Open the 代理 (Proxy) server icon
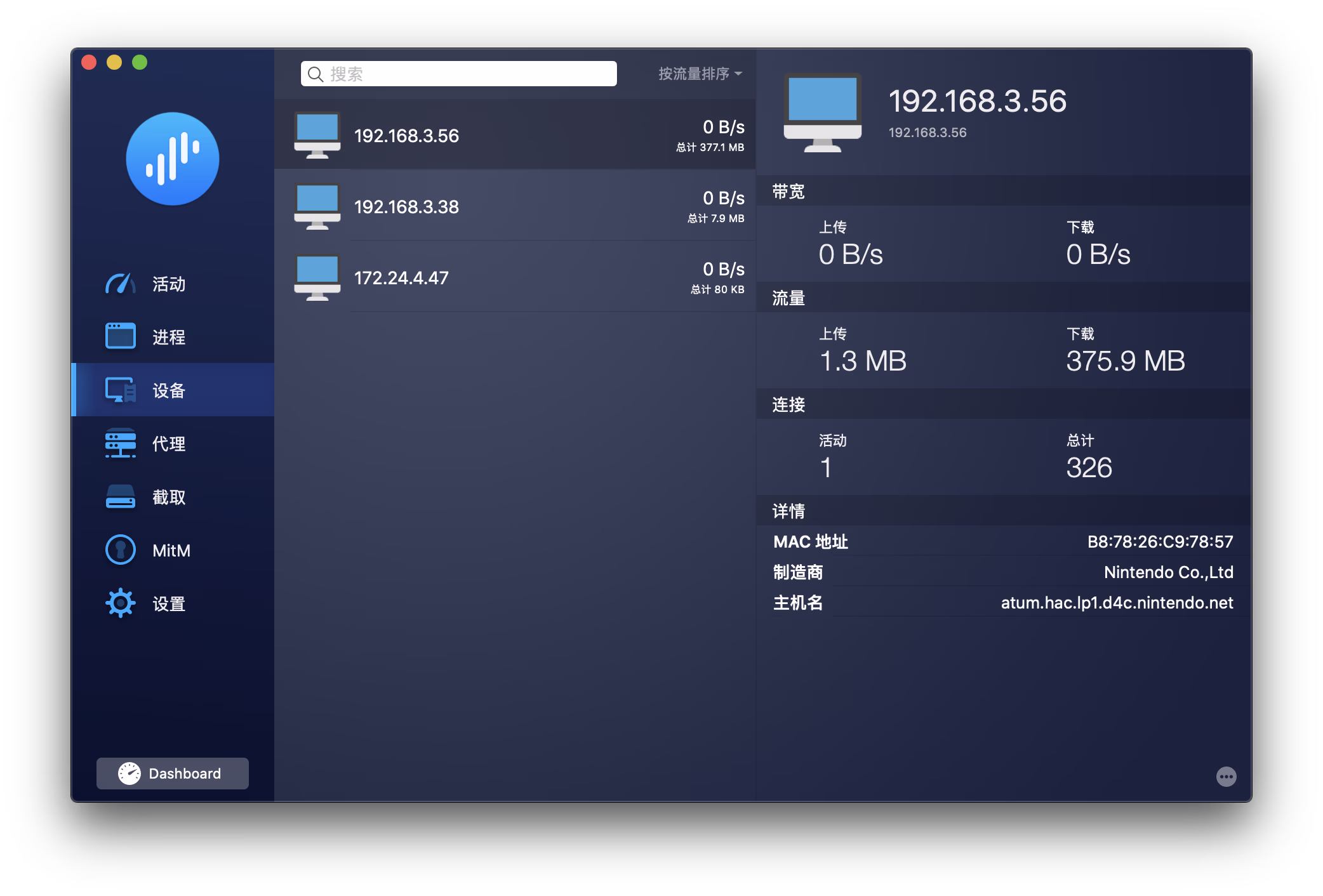 (120, 443)
